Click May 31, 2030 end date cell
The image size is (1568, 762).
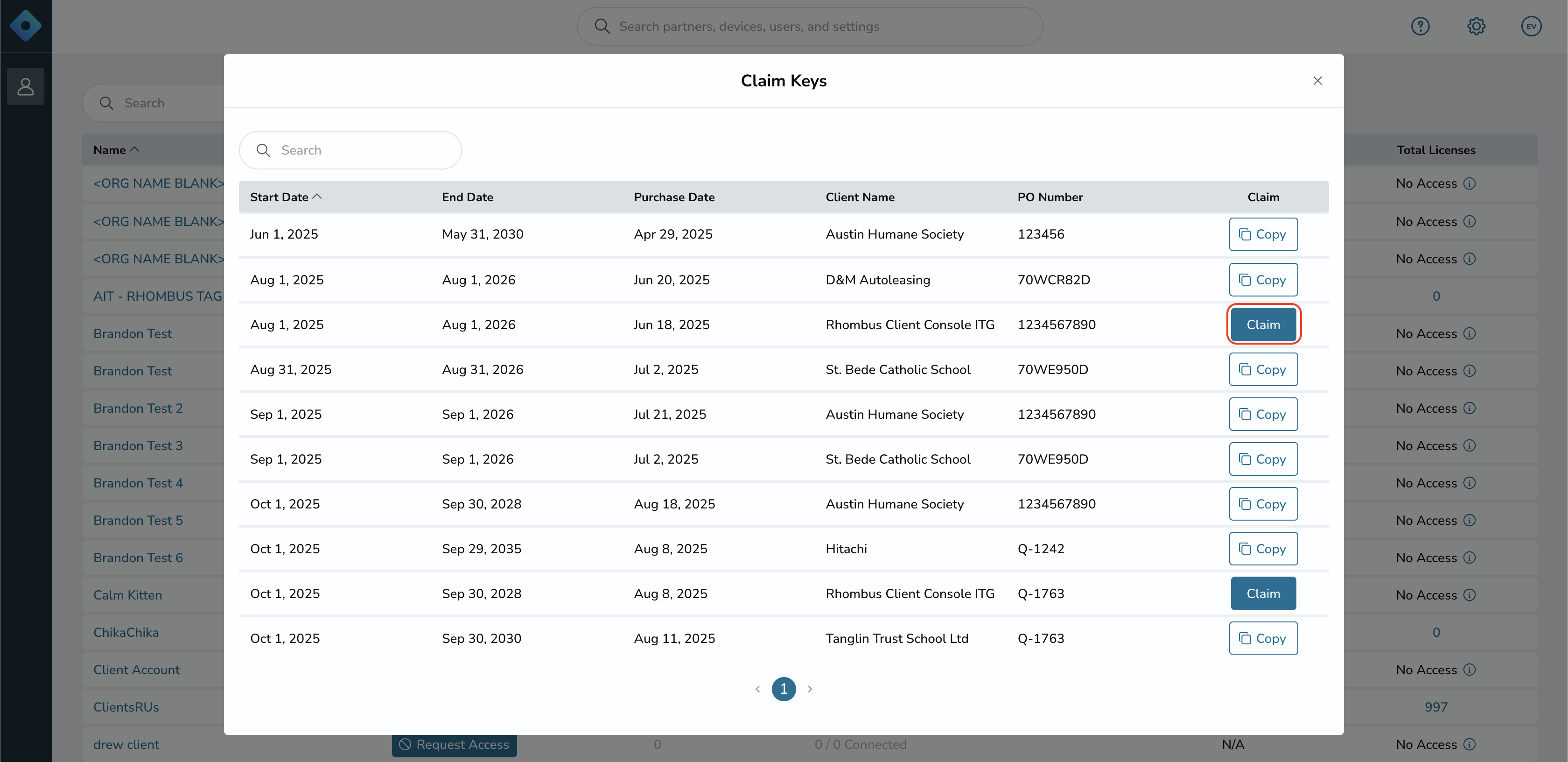coord(483,234)
